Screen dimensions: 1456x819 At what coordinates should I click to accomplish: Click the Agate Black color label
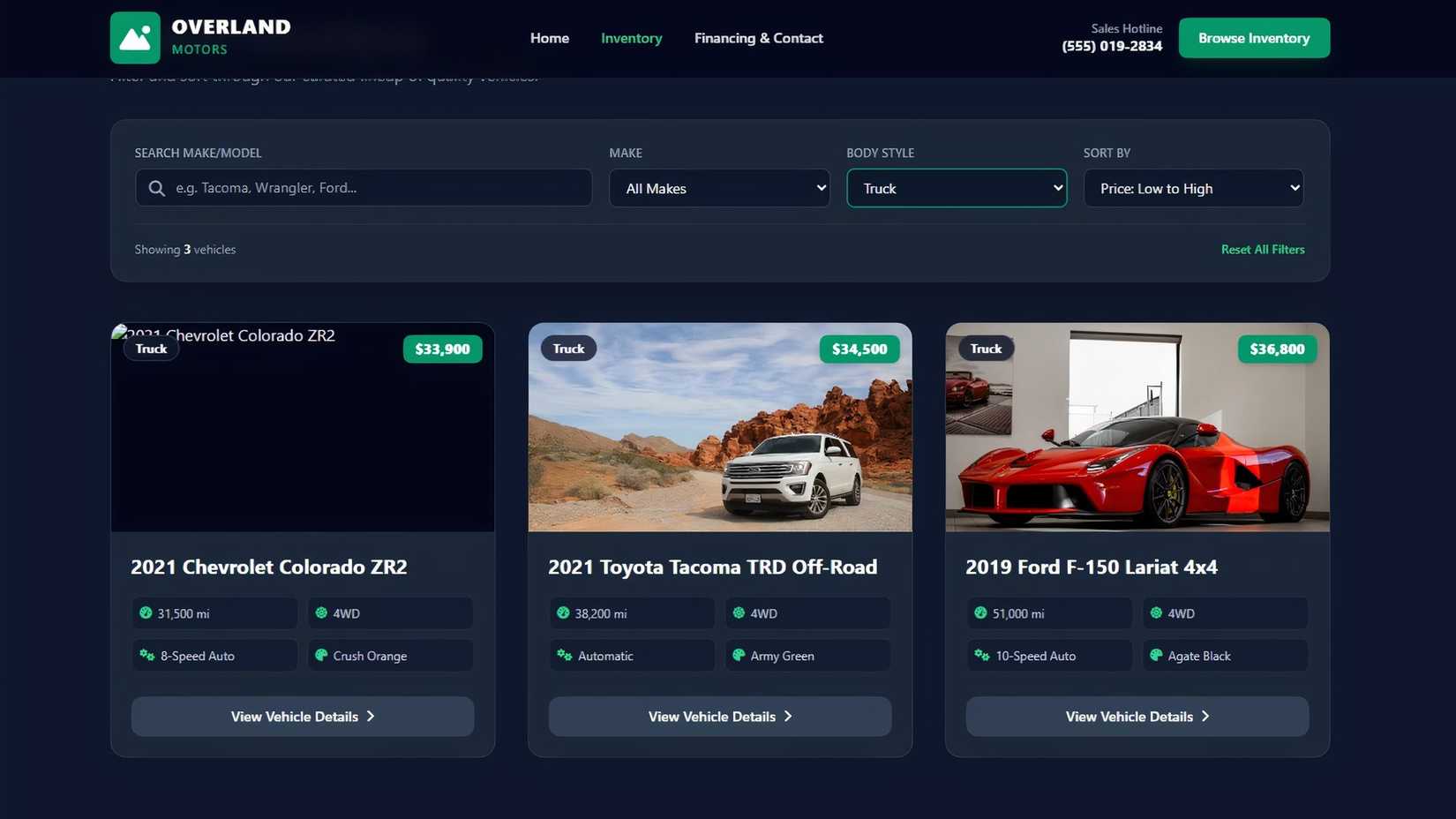click(x=1199, y=656)
